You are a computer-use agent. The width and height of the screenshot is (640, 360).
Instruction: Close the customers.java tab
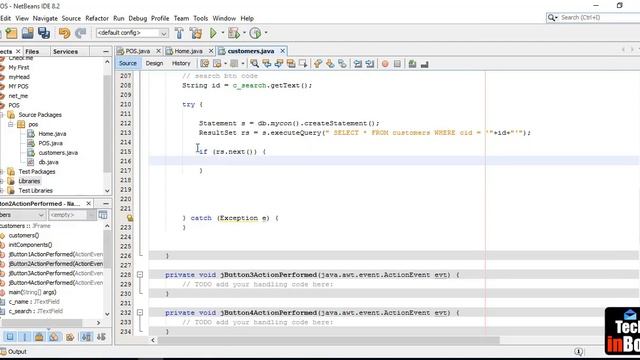pyautogui.click(x=282, y=51)
